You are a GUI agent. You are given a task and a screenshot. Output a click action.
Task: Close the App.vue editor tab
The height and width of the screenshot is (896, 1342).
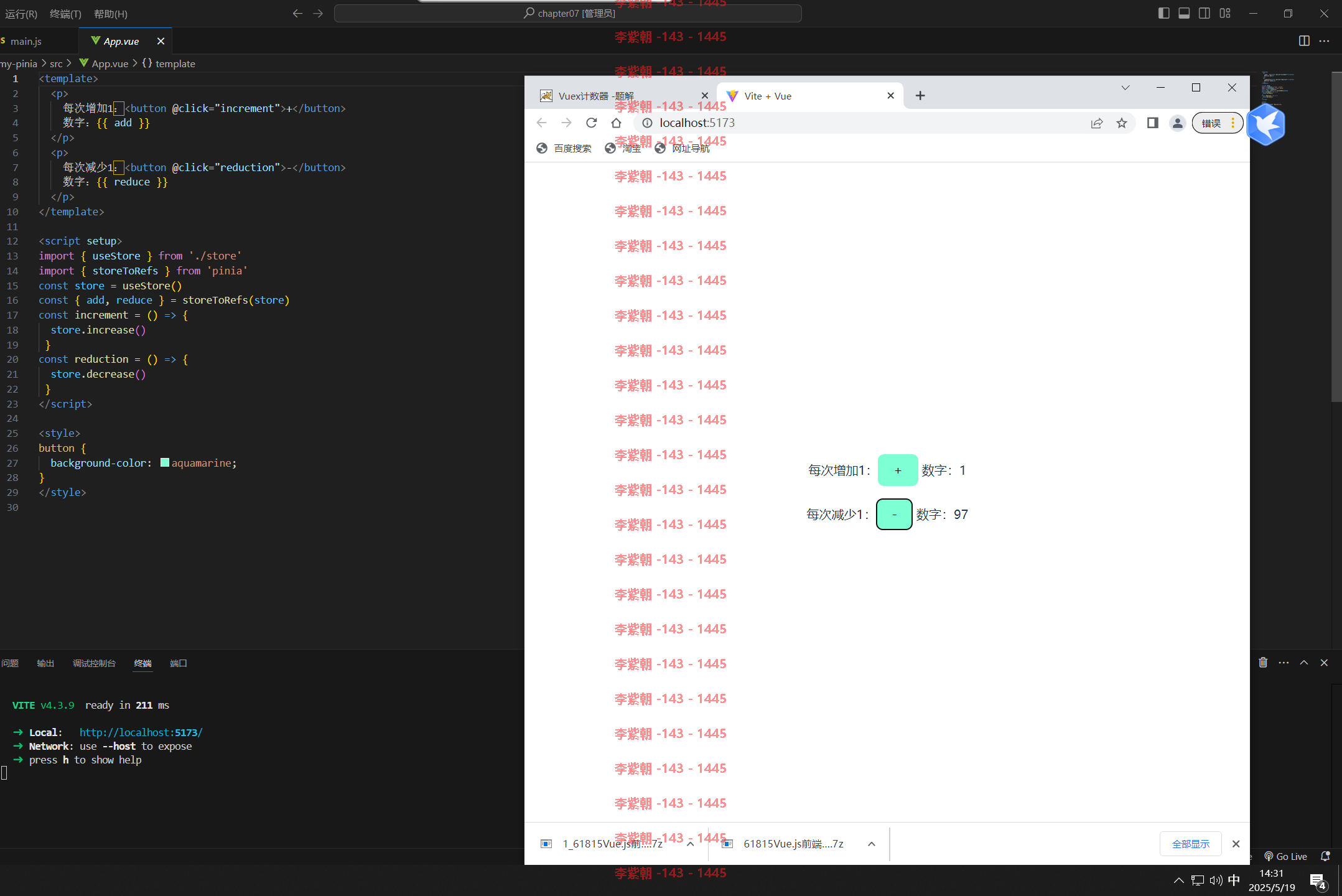point(161,41)
